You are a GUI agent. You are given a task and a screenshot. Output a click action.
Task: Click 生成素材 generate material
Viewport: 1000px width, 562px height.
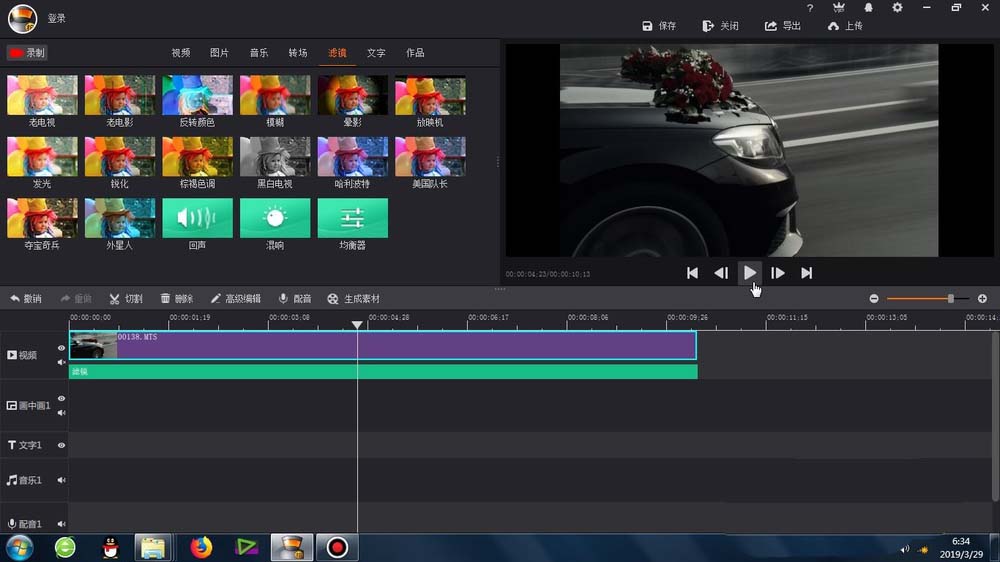tap(353, 299)
